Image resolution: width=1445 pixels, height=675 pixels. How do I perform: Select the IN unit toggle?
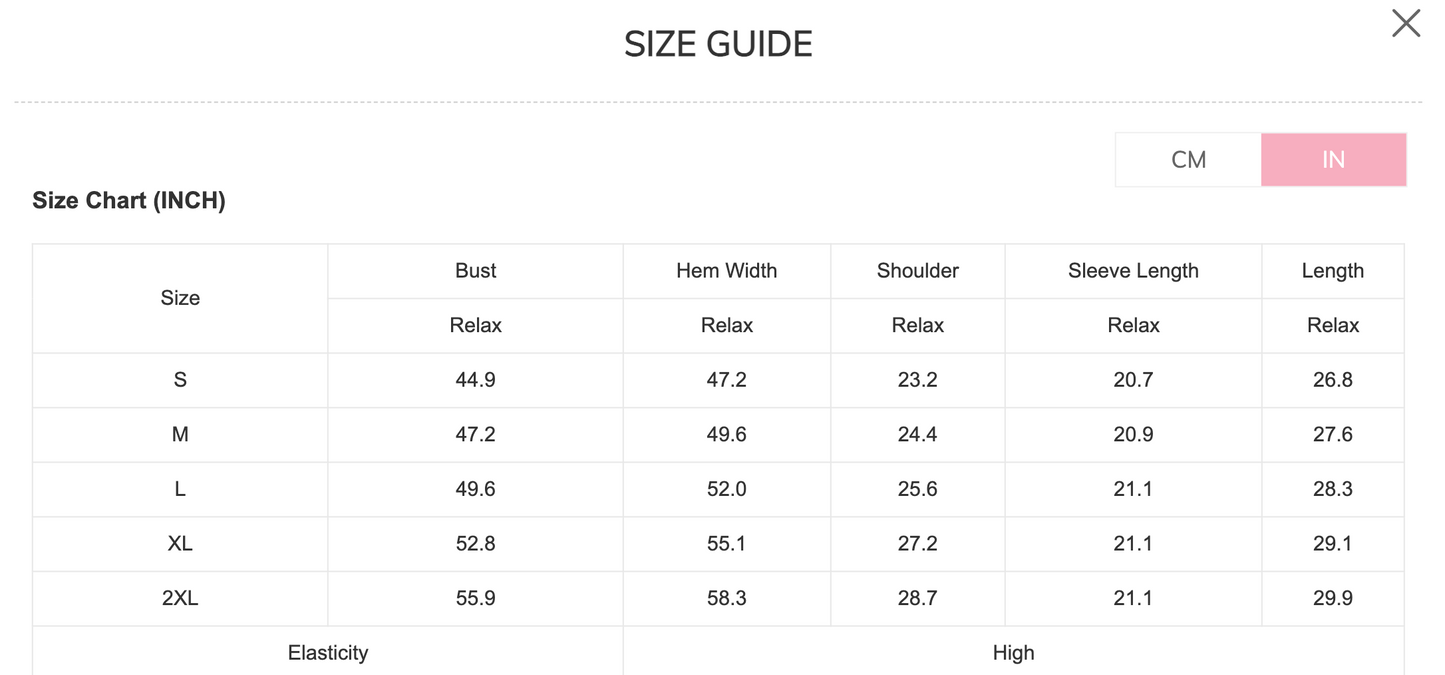coord(1333,160)
